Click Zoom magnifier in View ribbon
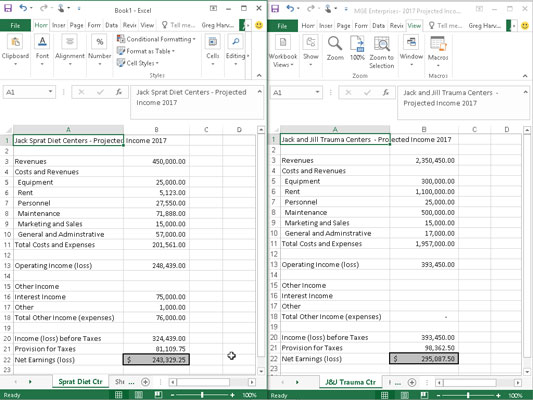533x400 pixels. click(x=335, y=49)
